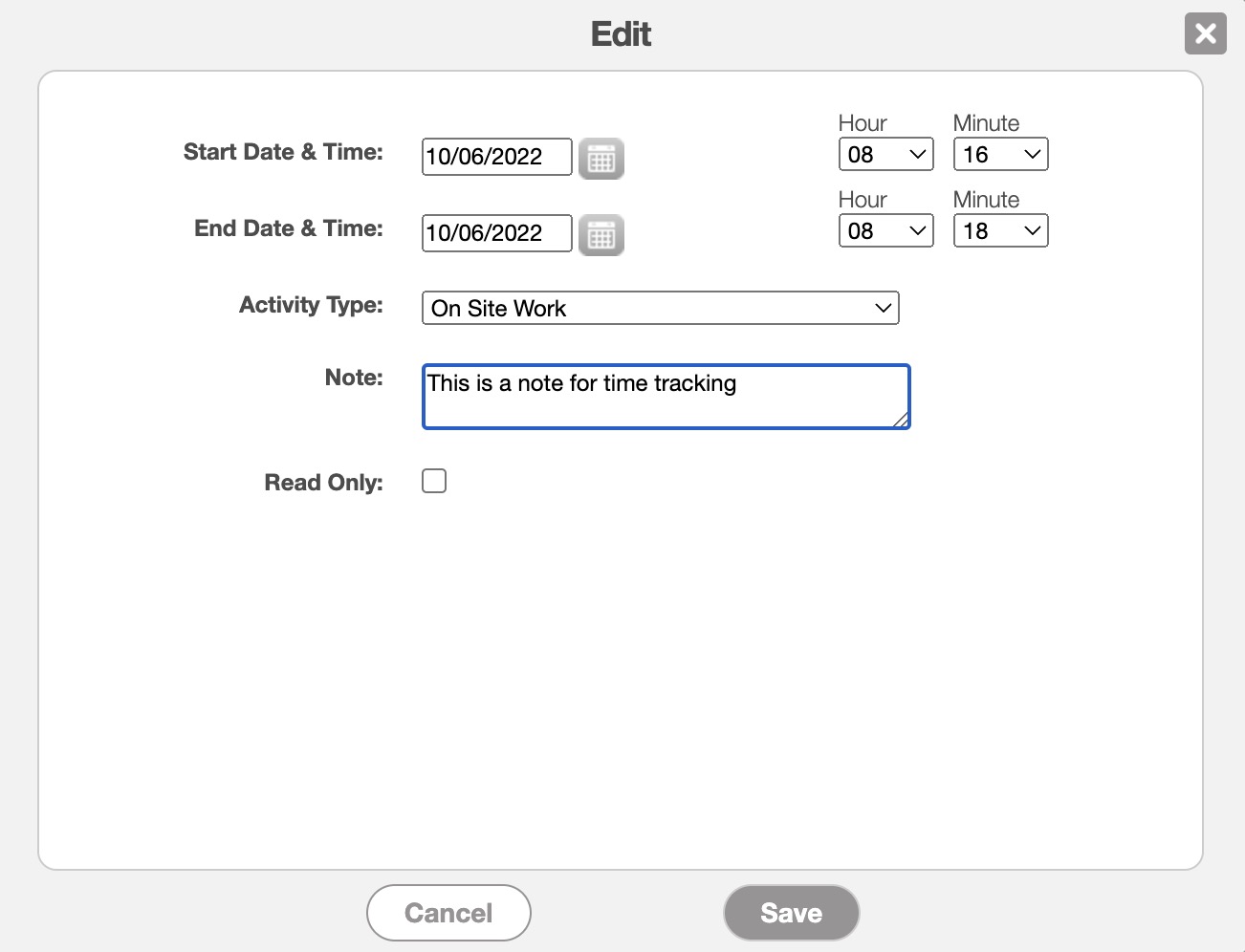Click the Note label
The image size is (1245, 952).
click(x=354, y=378)
